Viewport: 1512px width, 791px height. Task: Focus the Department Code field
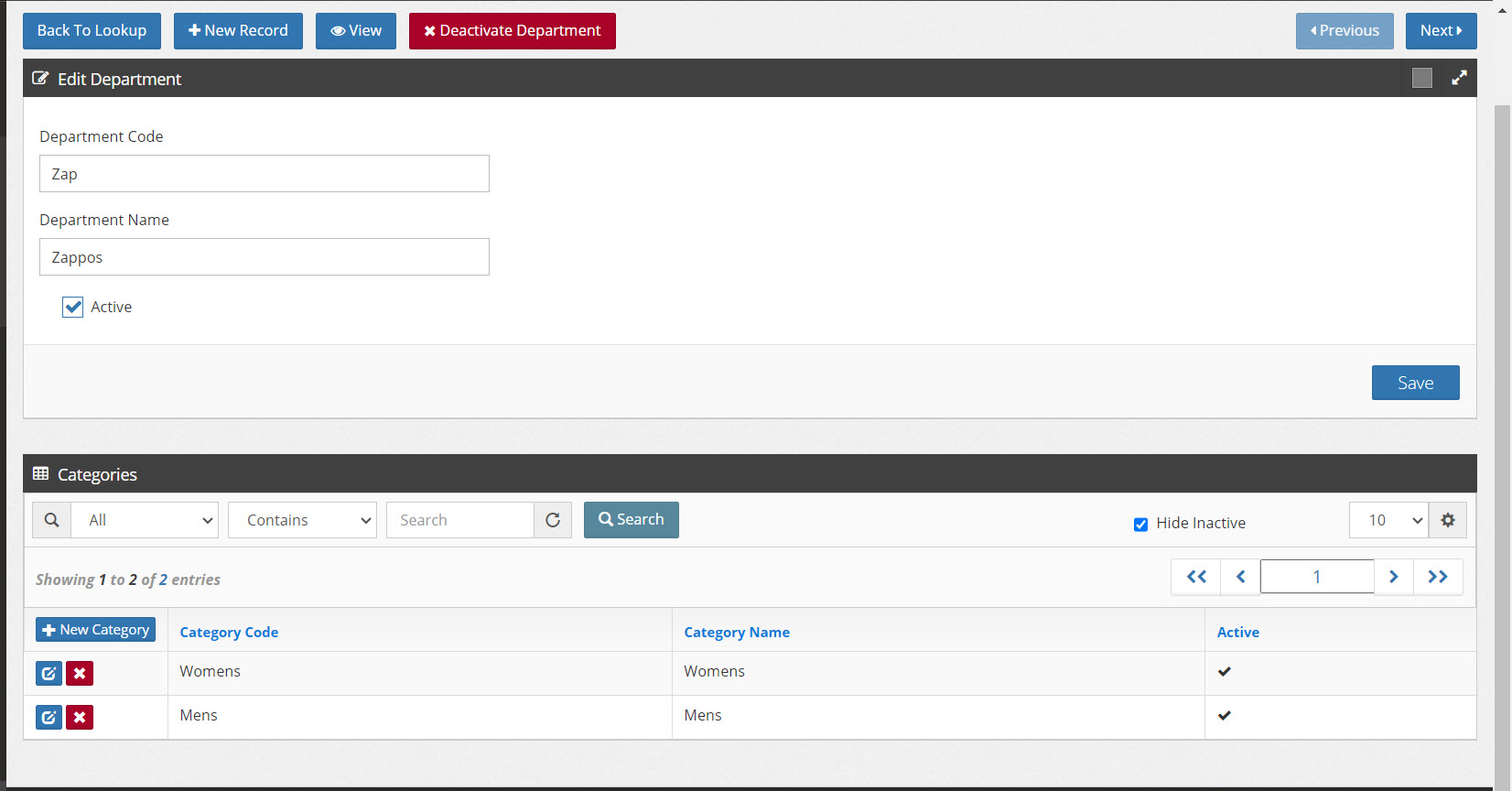tap(265, 174)
